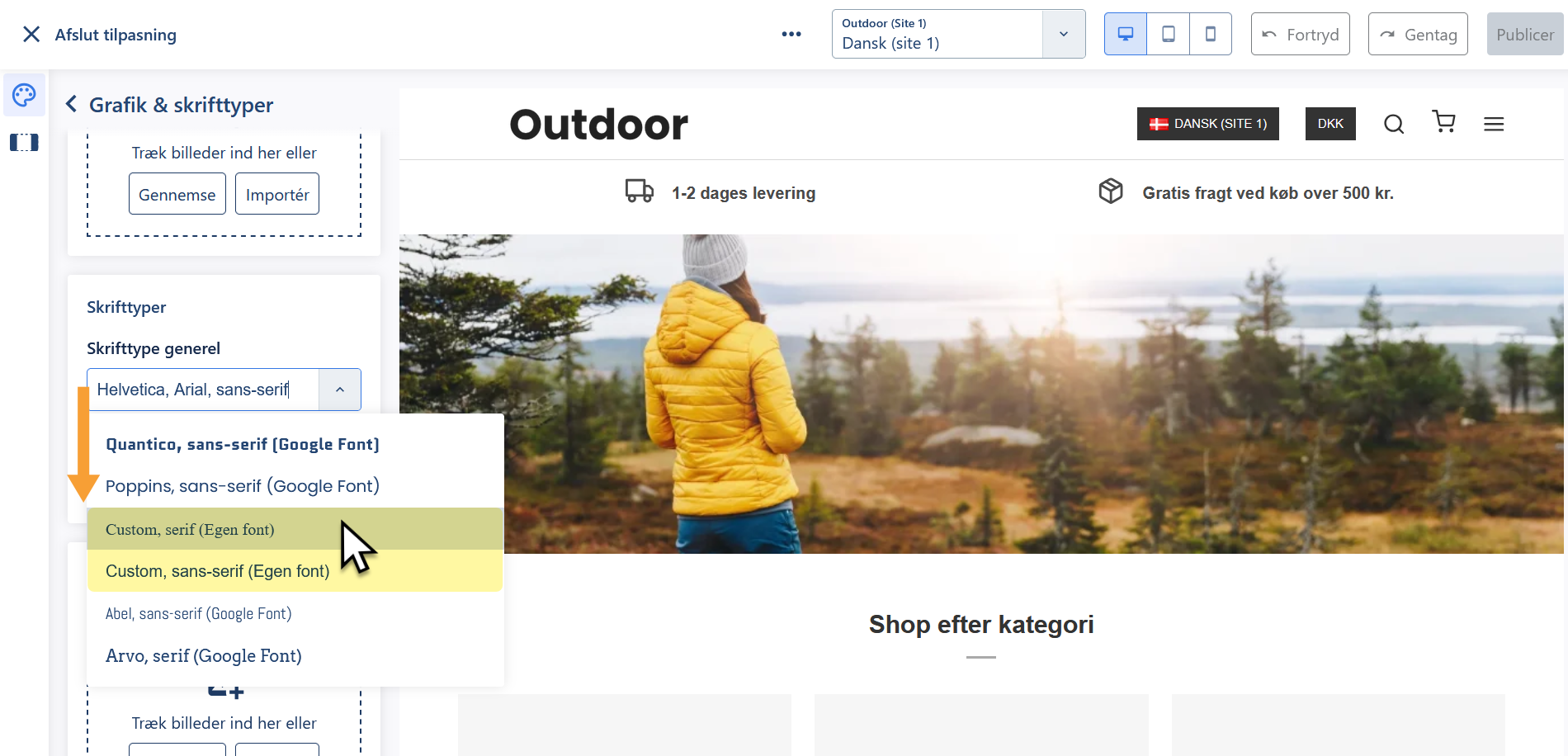Viewport: 1568px width, 756px height.
Task: Click into the font name input field
Action: tap(202, 390)
